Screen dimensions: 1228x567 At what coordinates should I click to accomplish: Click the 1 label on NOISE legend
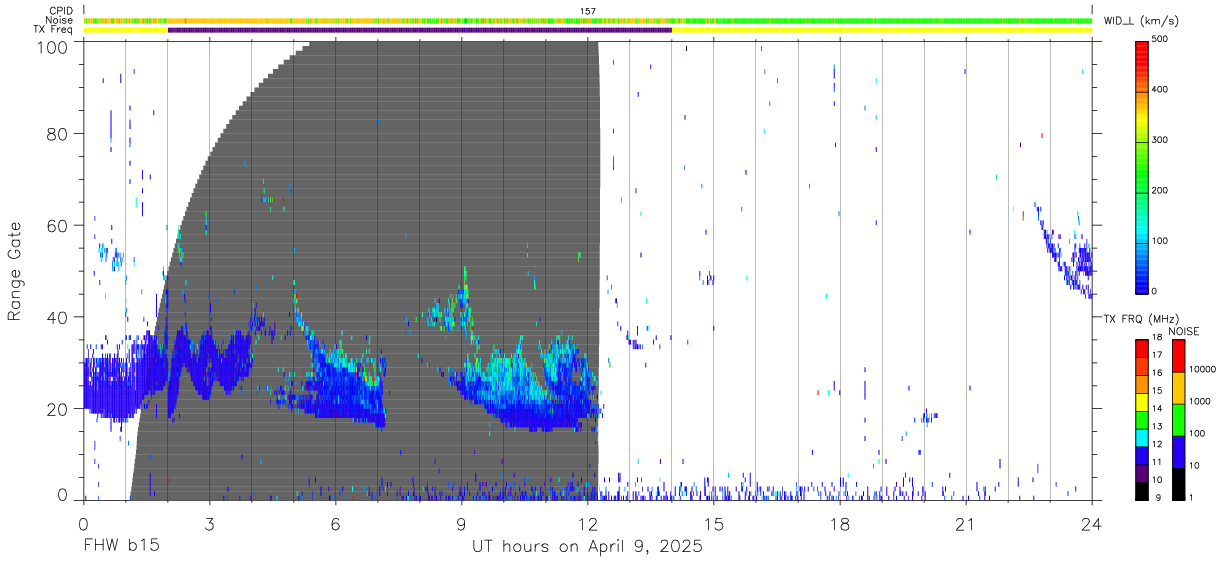click(1191, 498)
